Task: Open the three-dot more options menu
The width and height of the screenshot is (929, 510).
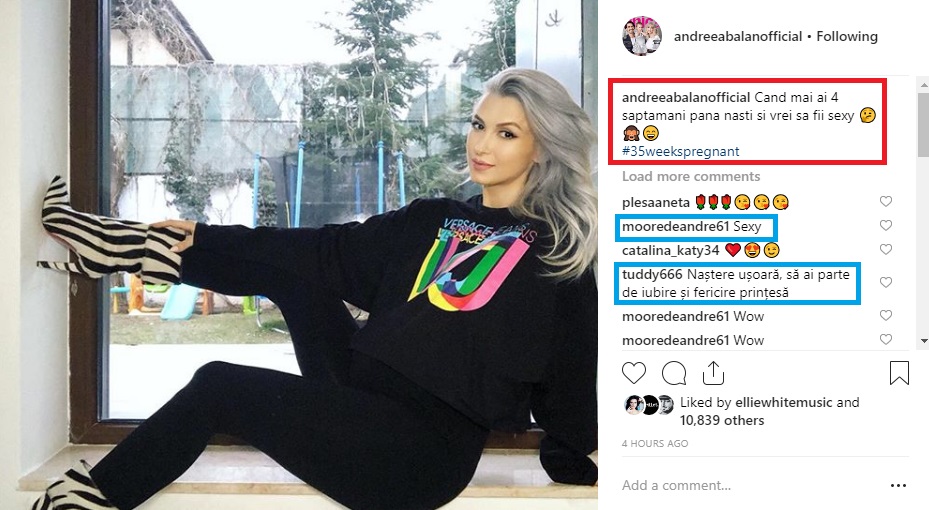Action: coord(898,486)
